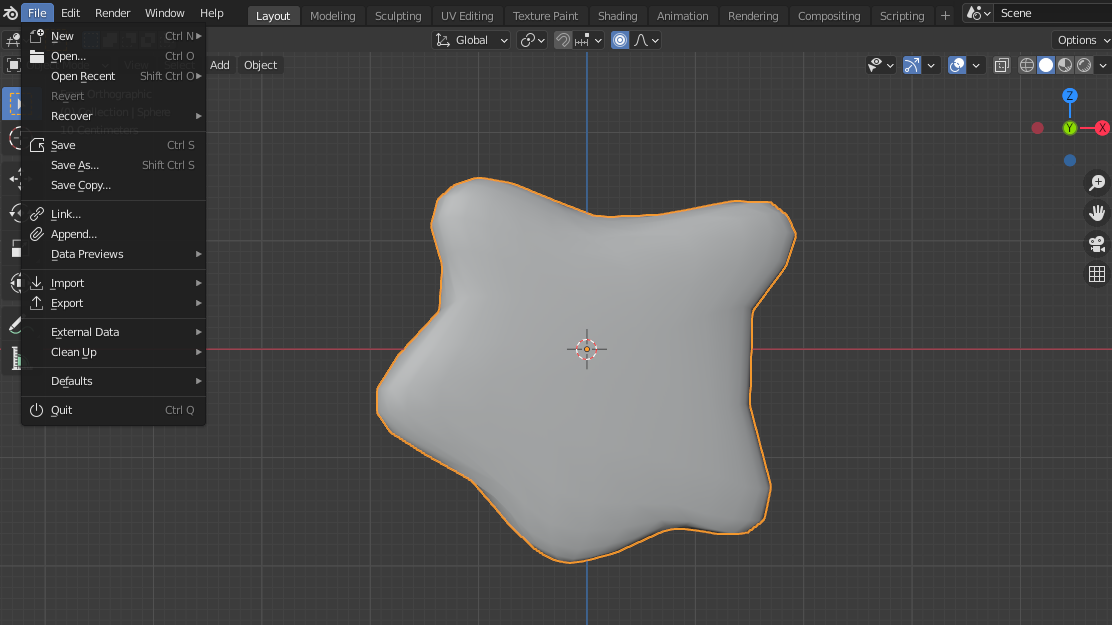Click the Quit power icon
Image resolution: width=1112 pixels, height=625 pixels.
[x=37, y=410]
